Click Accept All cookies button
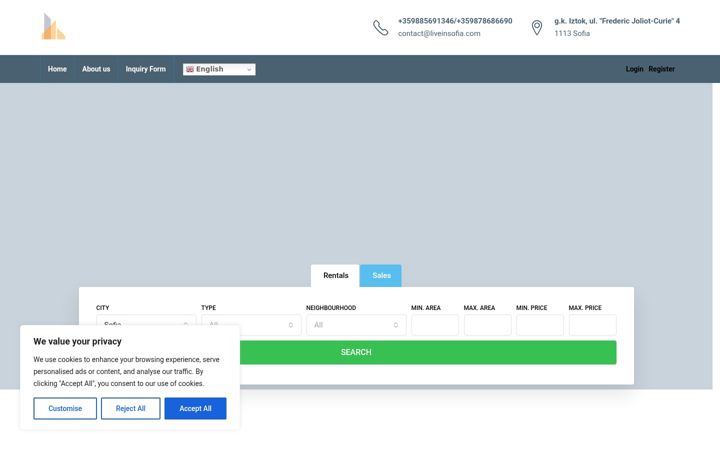The width and height of the screenshot is (720, 450). pyautogui.click(x=195, y=408)
